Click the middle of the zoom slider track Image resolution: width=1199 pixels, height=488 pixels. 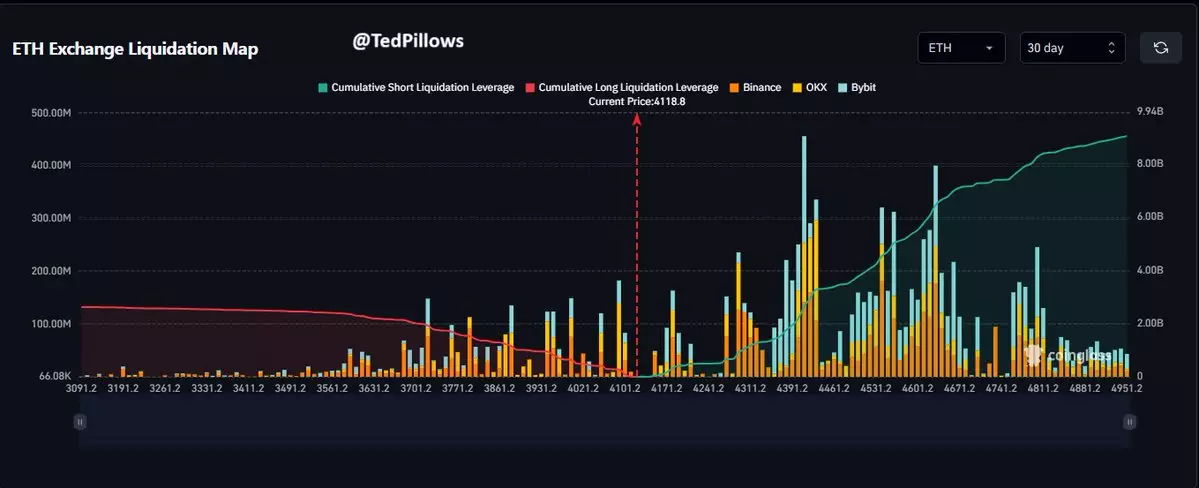pos(604,422)
